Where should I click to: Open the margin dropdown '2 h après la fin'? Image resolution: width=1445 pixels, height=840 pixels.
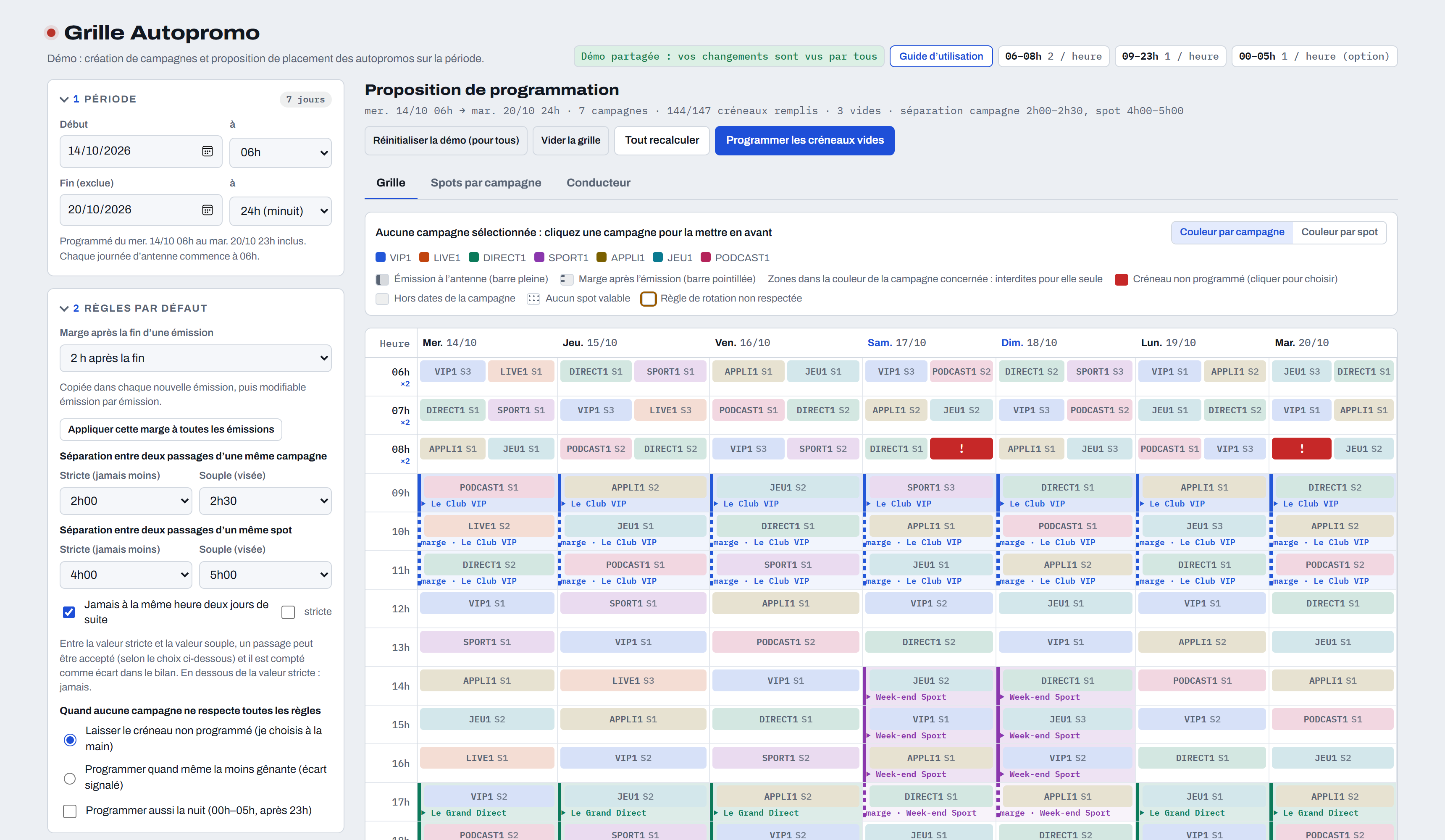click(195, 358)
